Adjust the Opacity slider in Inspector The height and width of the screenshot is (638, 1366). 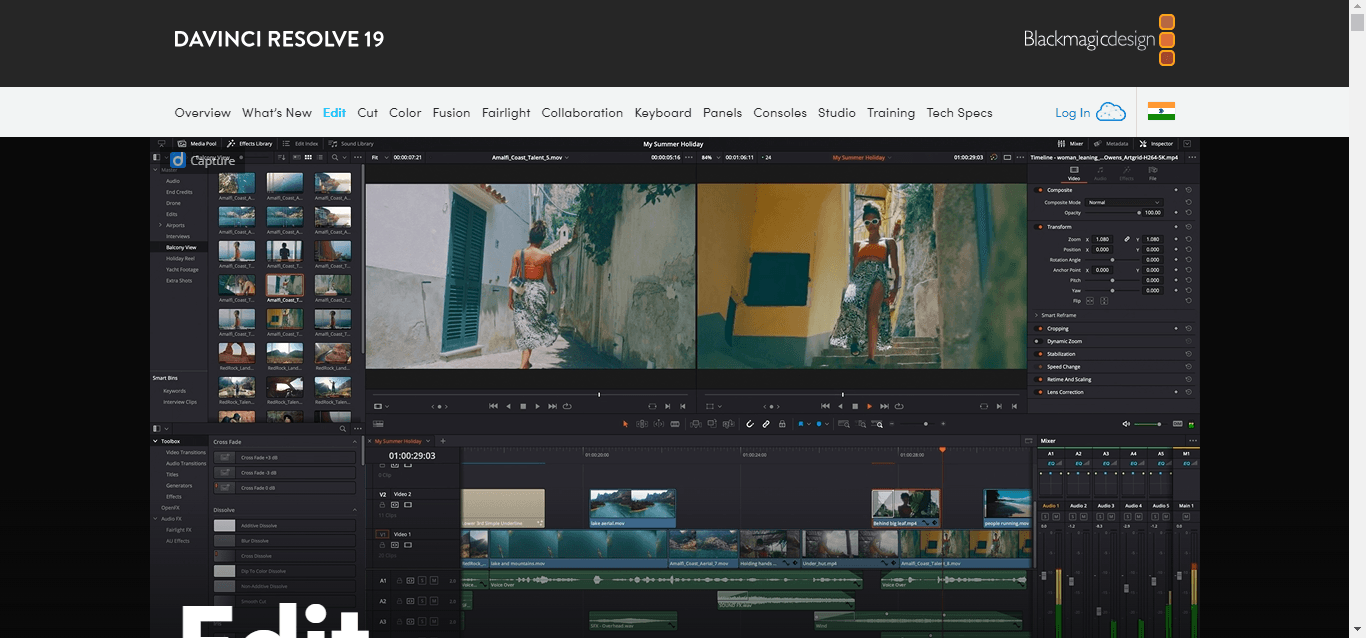(1111, 213)
